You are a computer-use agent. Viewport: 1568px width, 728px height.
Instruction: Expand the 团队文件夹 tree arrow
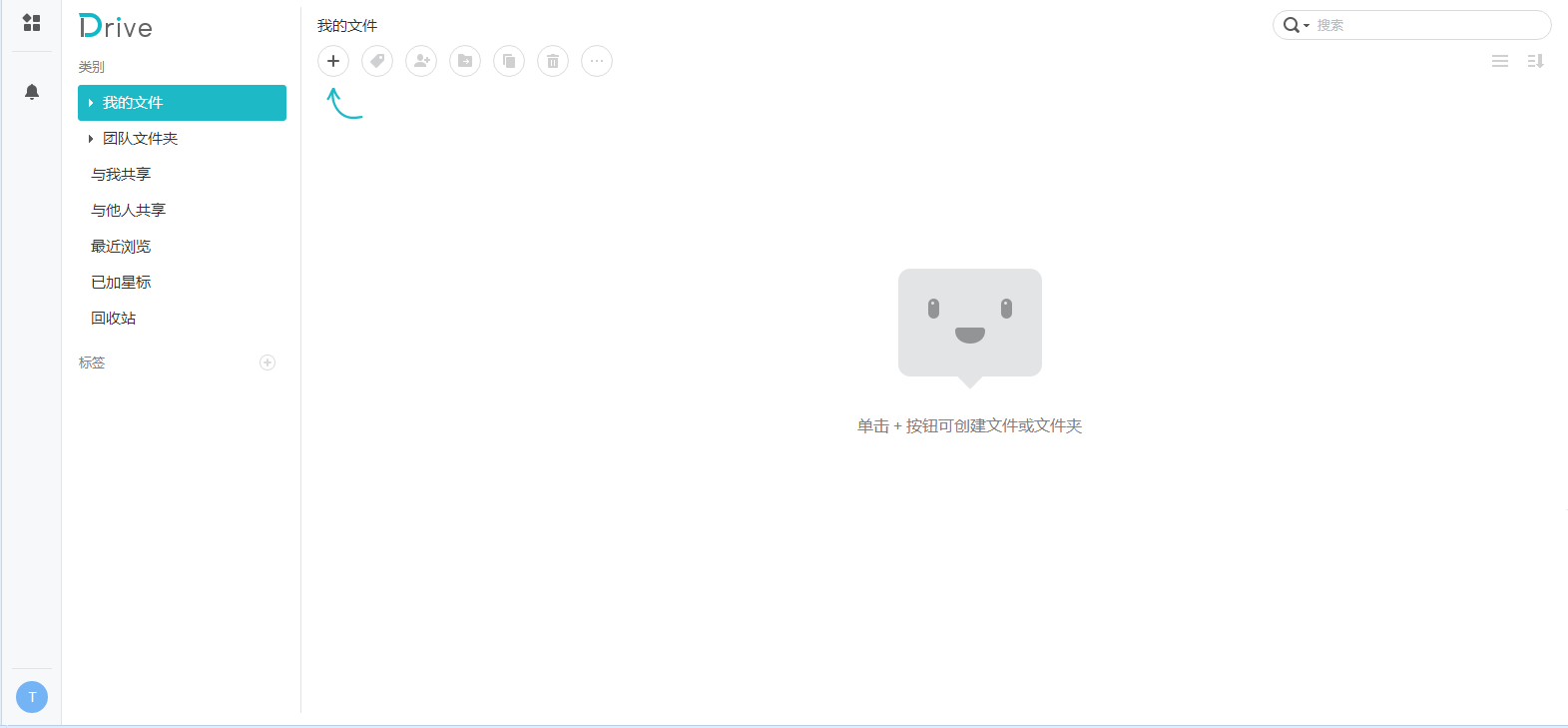(x=91, y=139)
